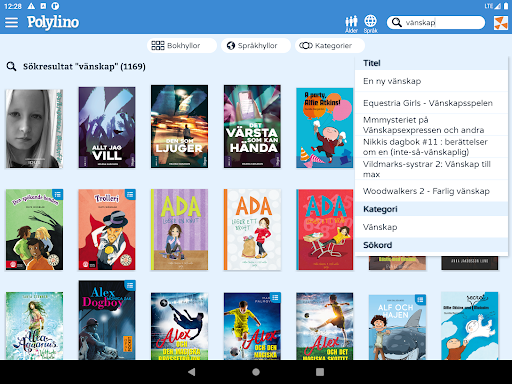
Task: Open Alex book with sunset footballer
Action: click(x=325, y=326)
